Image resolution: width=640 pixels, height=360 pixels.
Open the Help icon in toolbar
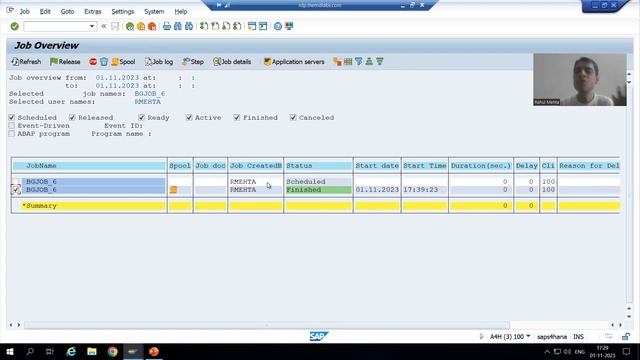278,27
